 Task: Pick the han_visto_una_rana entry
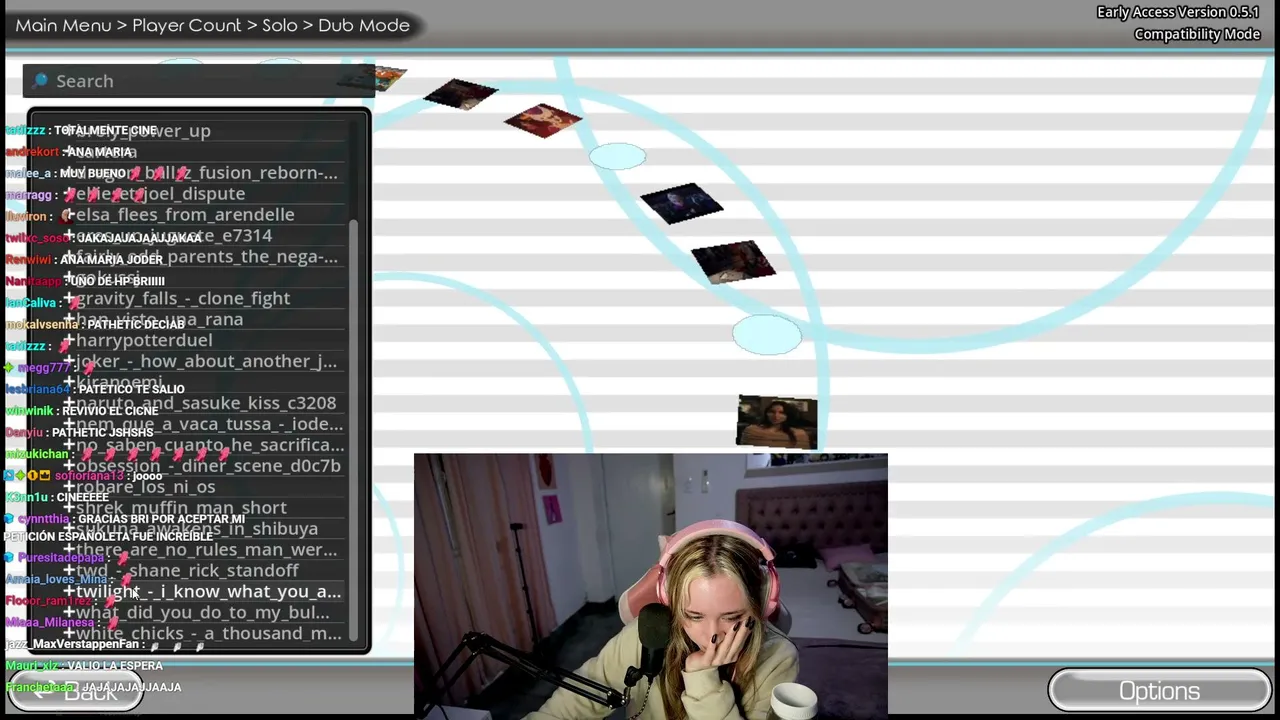pos(203,319)
